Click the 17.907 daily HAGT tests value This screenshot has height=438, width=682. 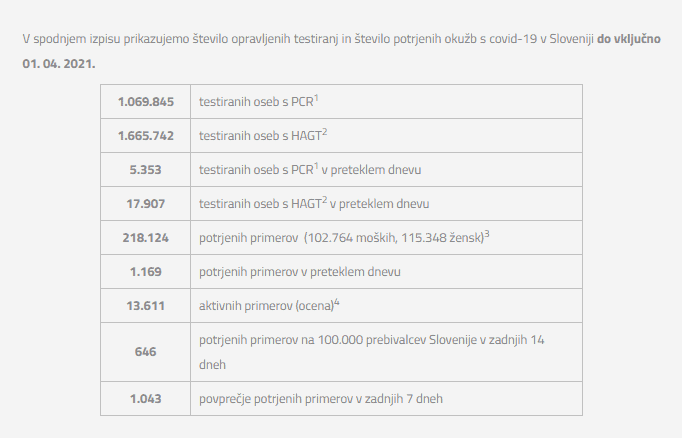pyautogui.click(x=146, y=203)
